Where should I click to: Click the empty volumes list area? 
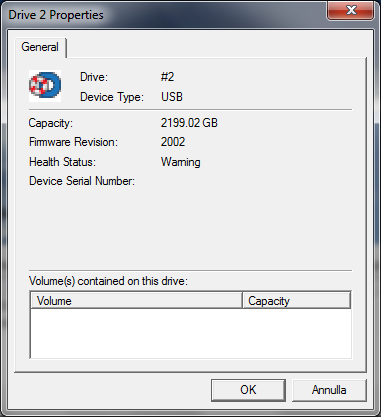pos(191,333)
